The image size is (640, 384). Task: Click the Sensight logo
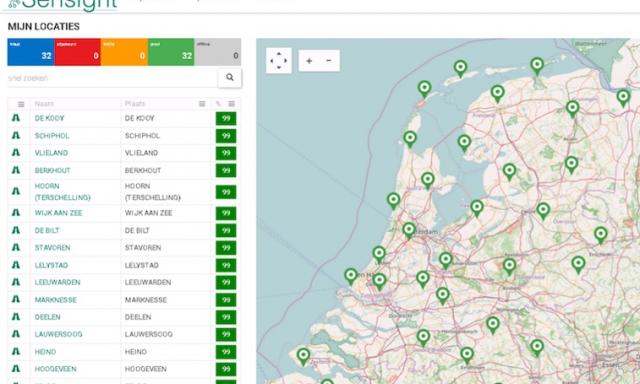coord(62,5)
